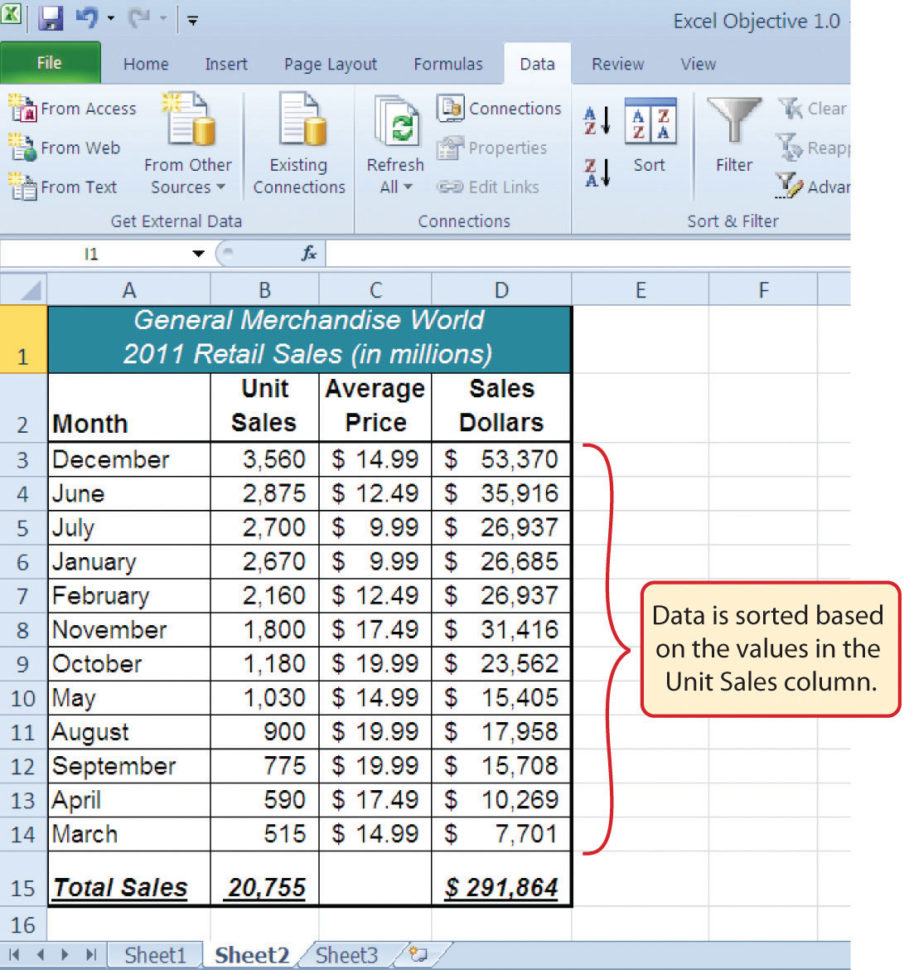The image size is (909, 970).
Task: Select the Sheet3 worksheet tab
Action: 344,955
